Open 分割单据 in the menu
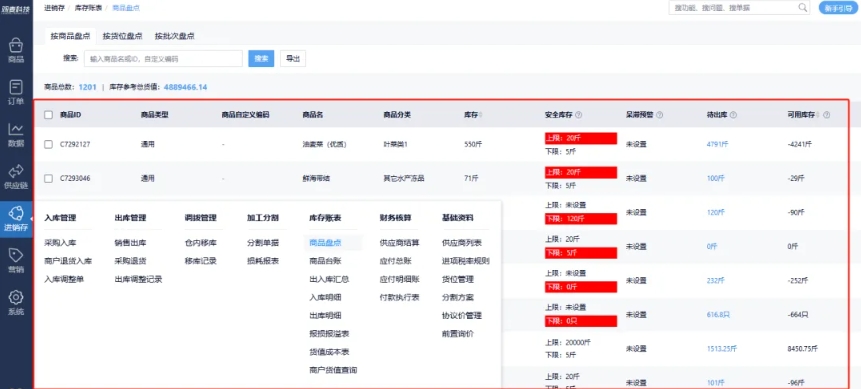The height and width of the screenshot is (389, 861). 263,243
